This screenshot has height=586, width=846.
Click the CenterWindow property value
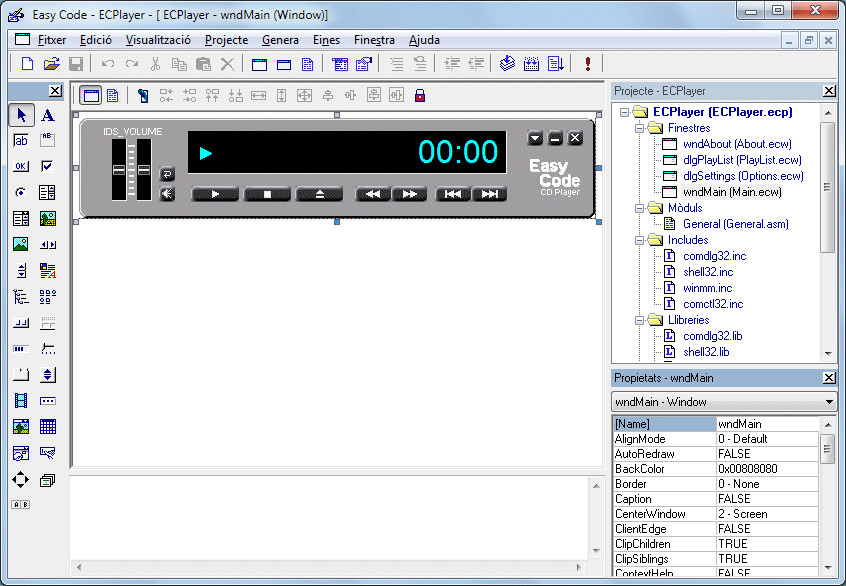767,514
